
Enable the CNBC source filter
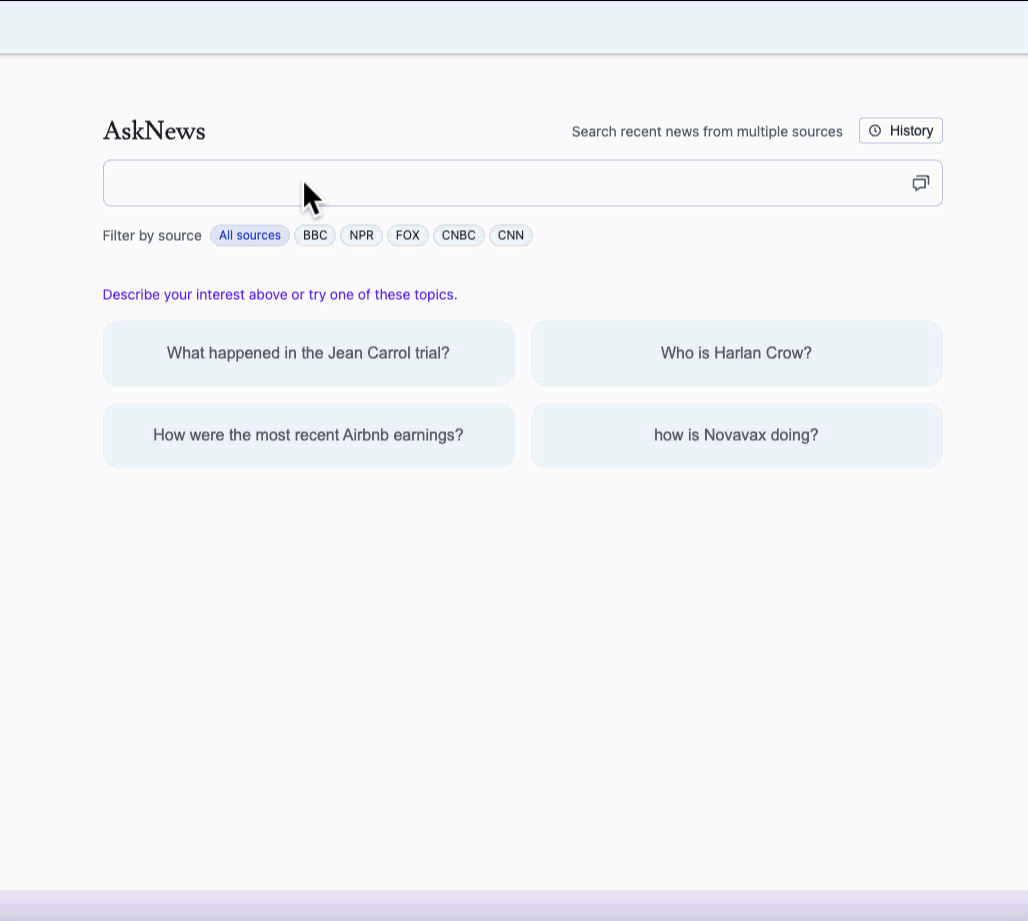tap(458, 236)
